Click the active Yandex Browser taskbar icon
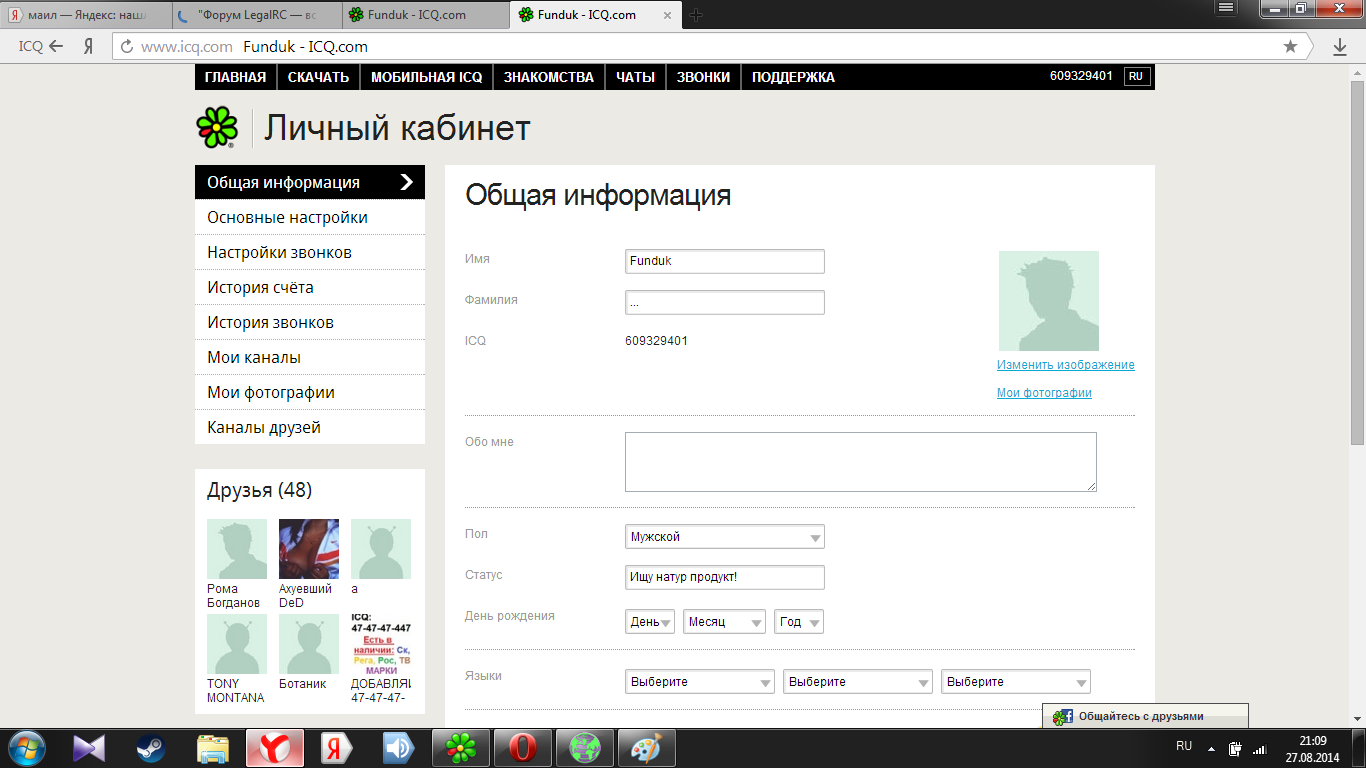1366x768 pixels. pos(275,748)
